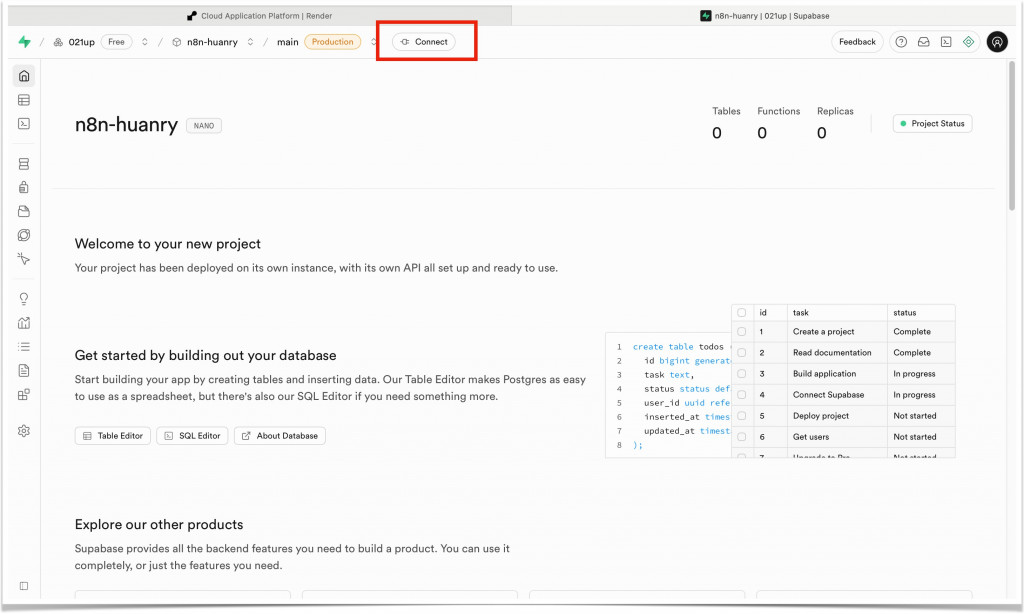Screen dimensions: 1024x614
Task: Open the Advisors lightbulb sidebar icon
Action: click(24, 299)
